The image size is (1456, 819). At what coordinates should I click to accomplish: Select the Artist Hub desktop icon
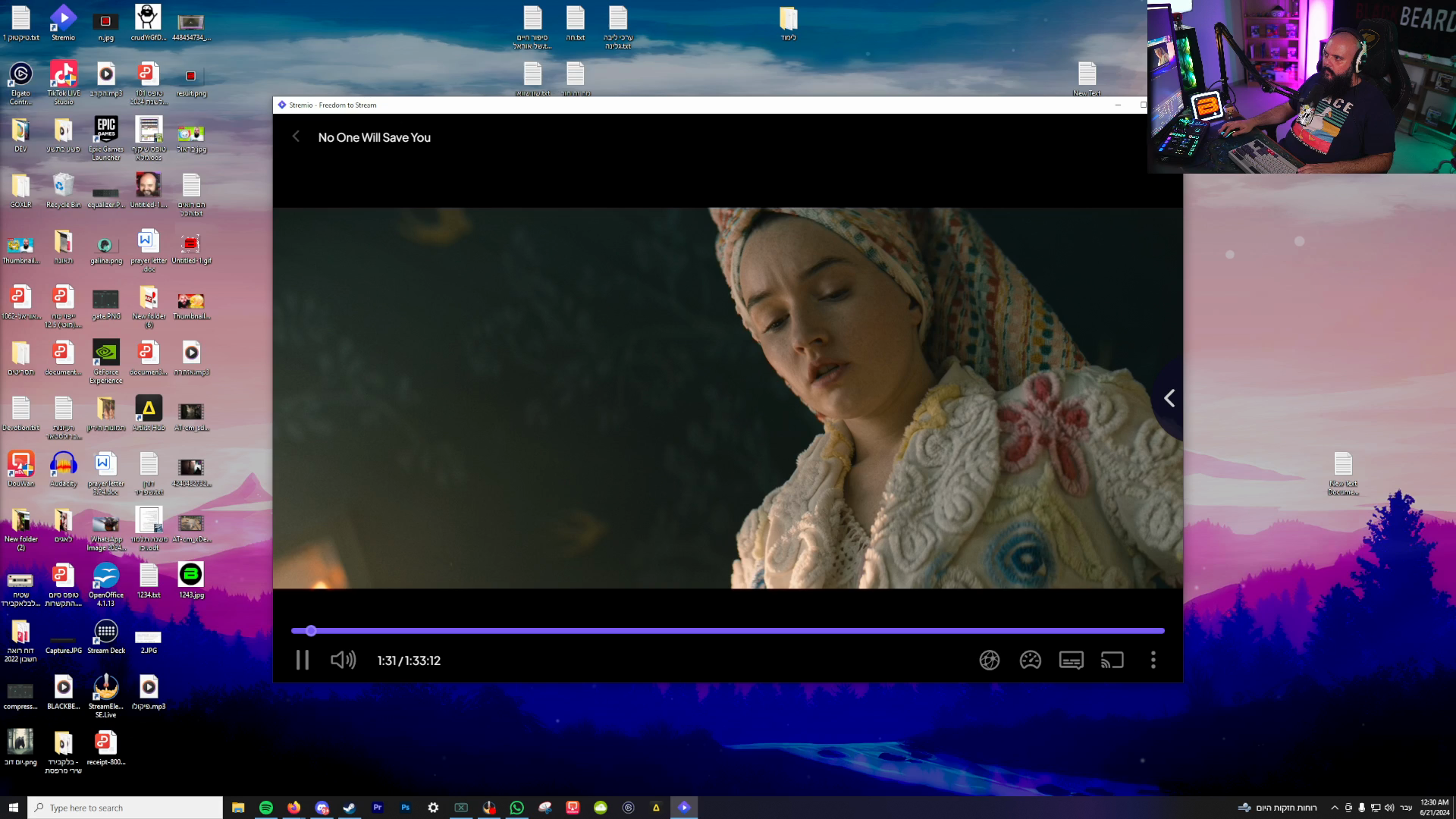(x=149, y=413)
